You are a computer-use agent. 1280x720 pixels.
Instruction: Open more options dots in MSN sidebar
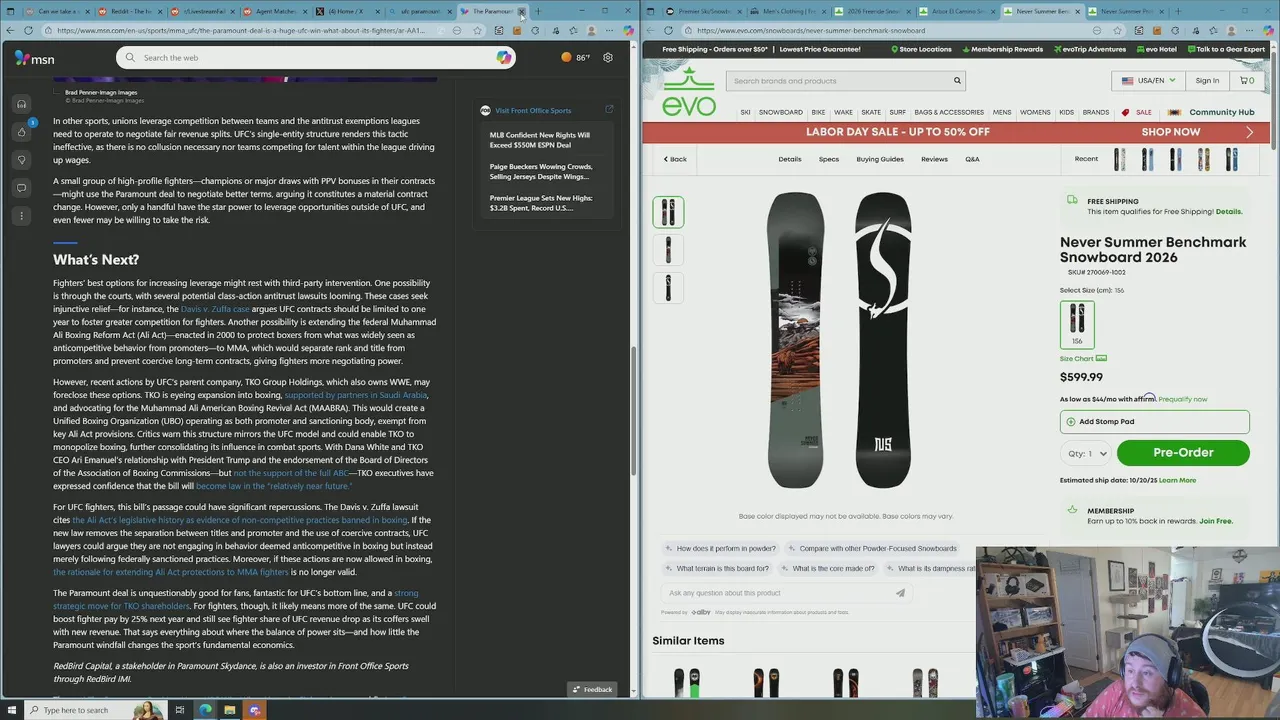coord(21,216)
